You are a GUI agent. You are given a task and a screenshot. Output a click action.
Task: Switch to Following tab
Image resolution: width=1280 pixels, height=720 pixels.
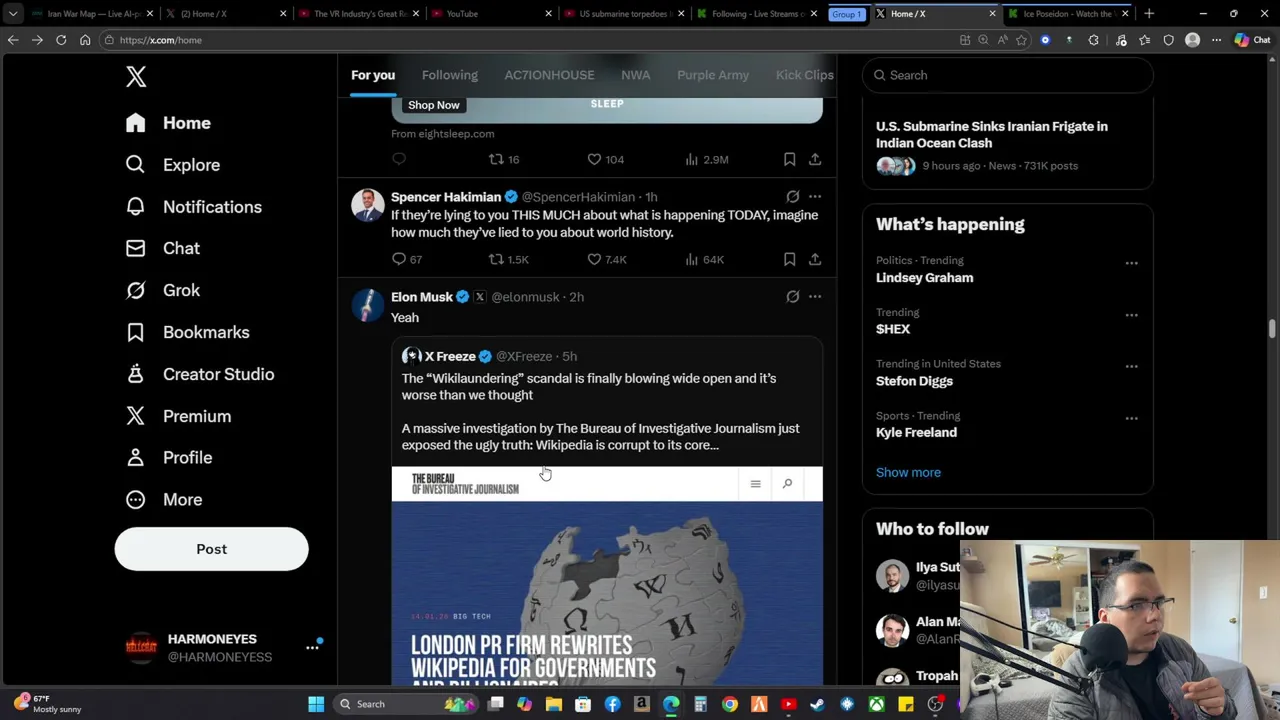(449, 75)
